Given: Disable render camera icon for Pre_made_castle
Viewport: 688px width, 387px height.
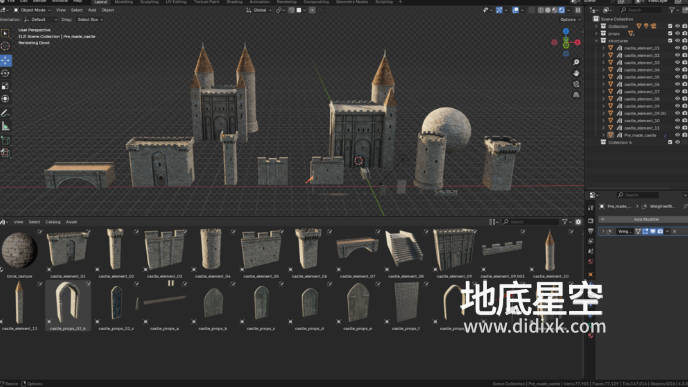Looking at the screenshot, I should (x=684, y=135).
